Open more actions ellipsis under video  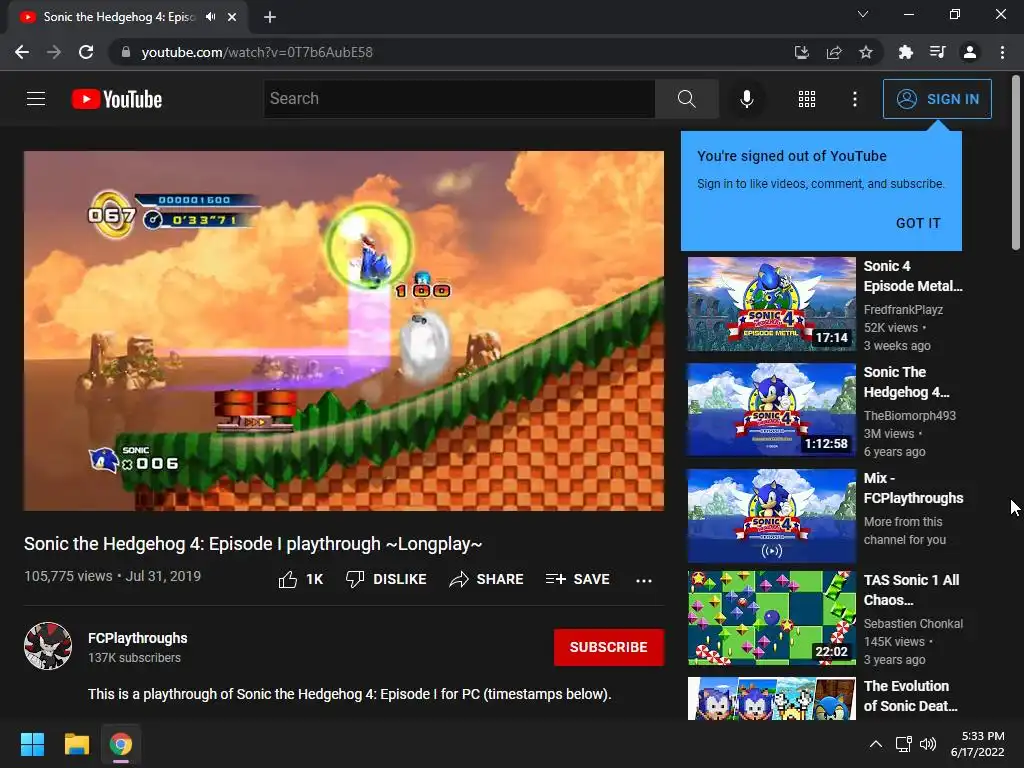point(643,580)
